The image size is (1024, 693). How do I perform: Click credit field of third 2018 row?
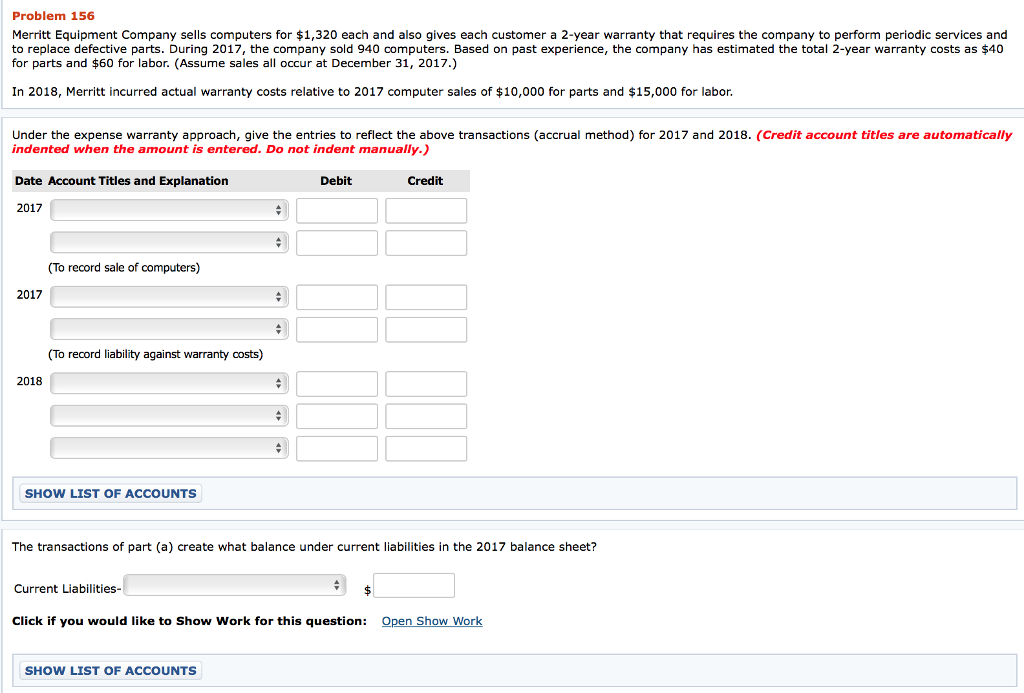(426, 449)
